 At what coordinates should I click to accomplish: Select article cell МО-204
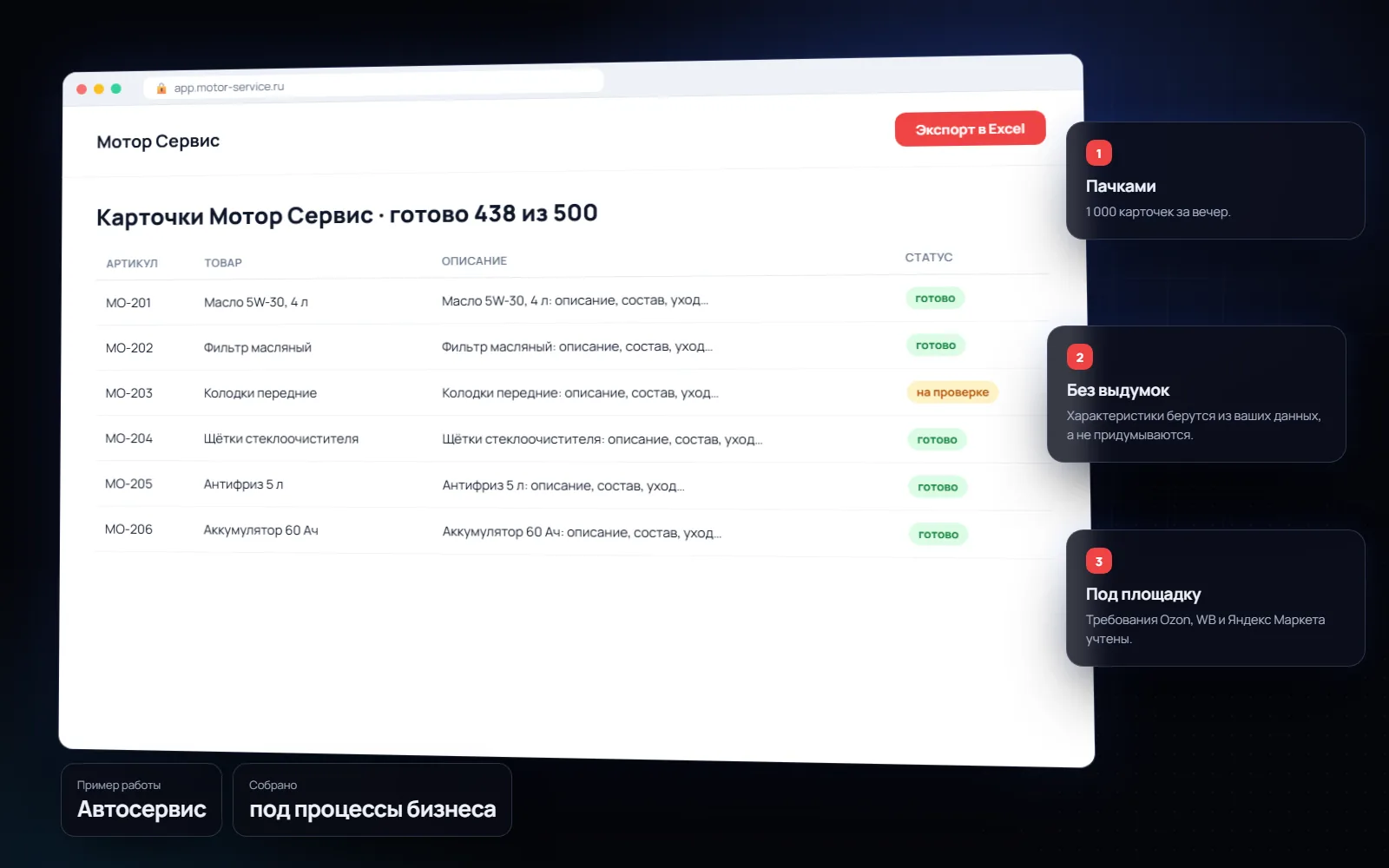point(128,438)
